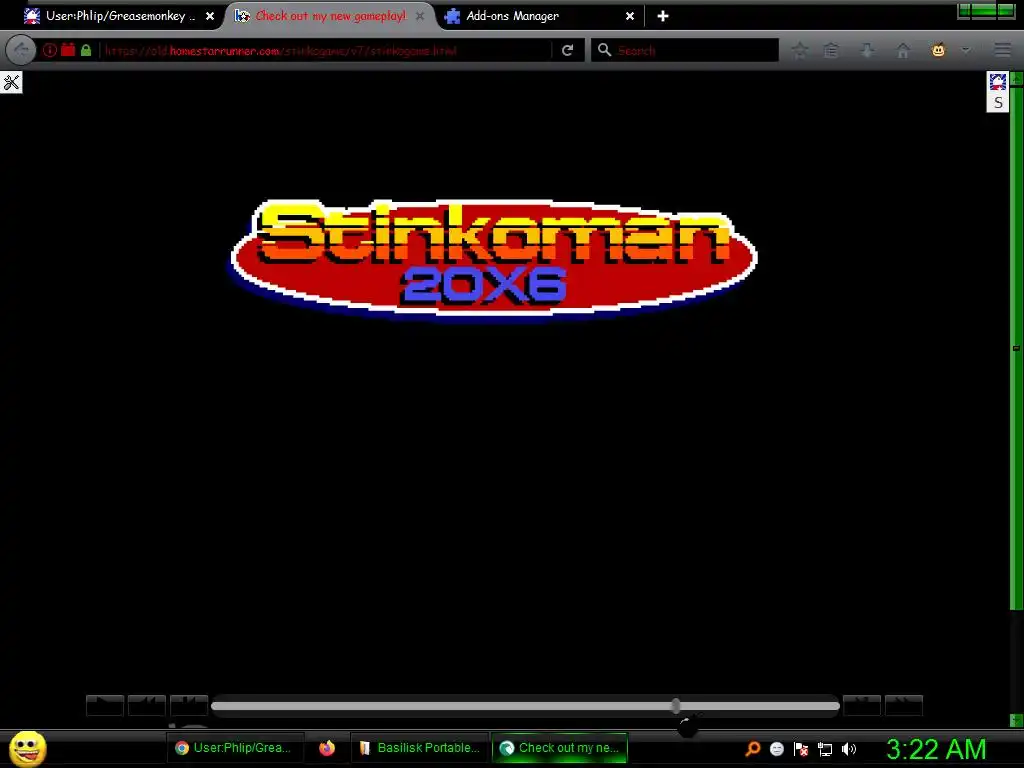The width and height of the screenshot is (1024, 768).
Task: Click the tools wrench icon at page corner
Action: pyautogui.click(x=11, y=82)
